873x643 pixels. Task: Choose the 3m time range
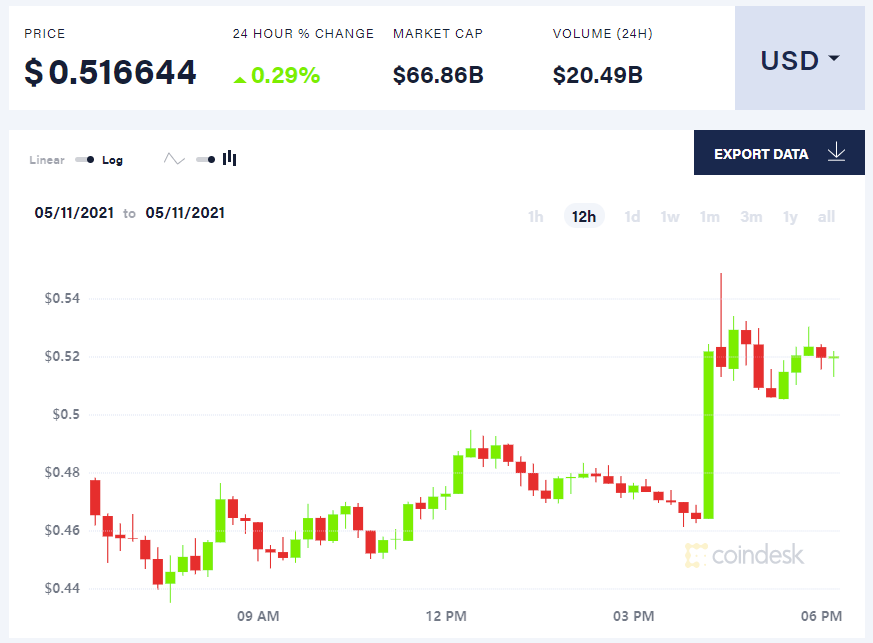(751, 216)
